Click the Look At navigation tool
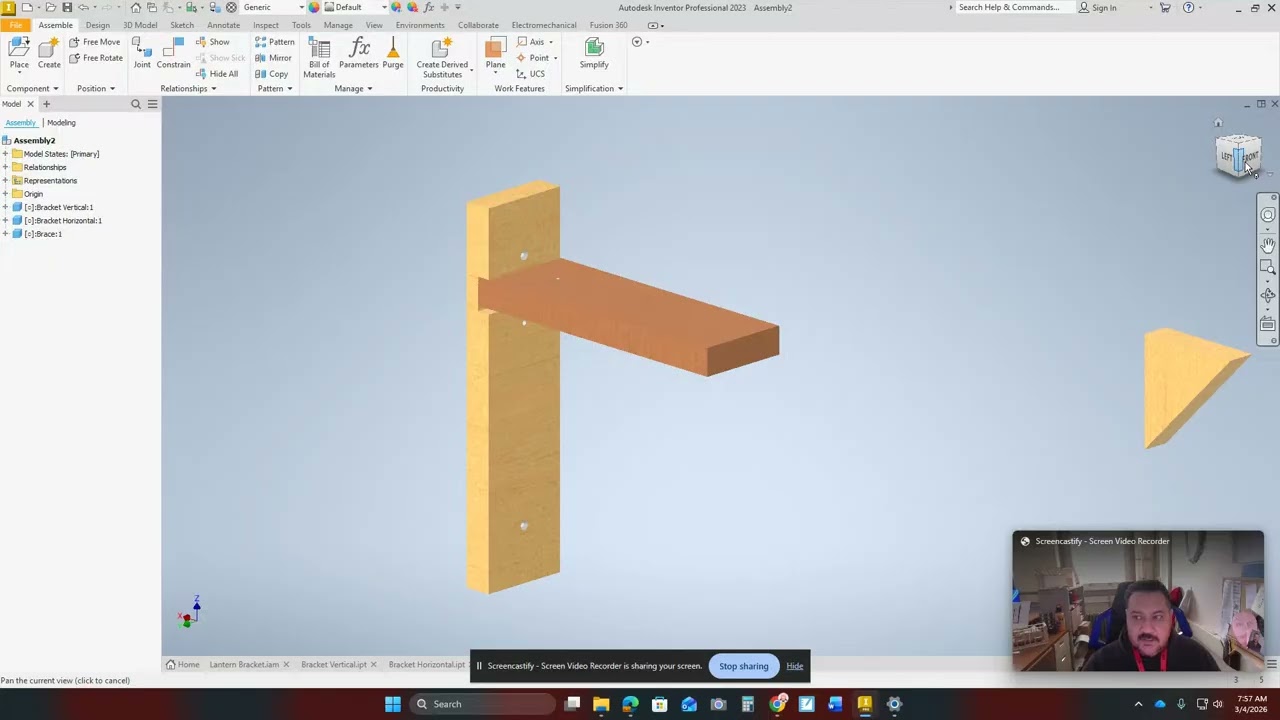The height and width of the screenshot is (720, 1280). [1268, 324]
